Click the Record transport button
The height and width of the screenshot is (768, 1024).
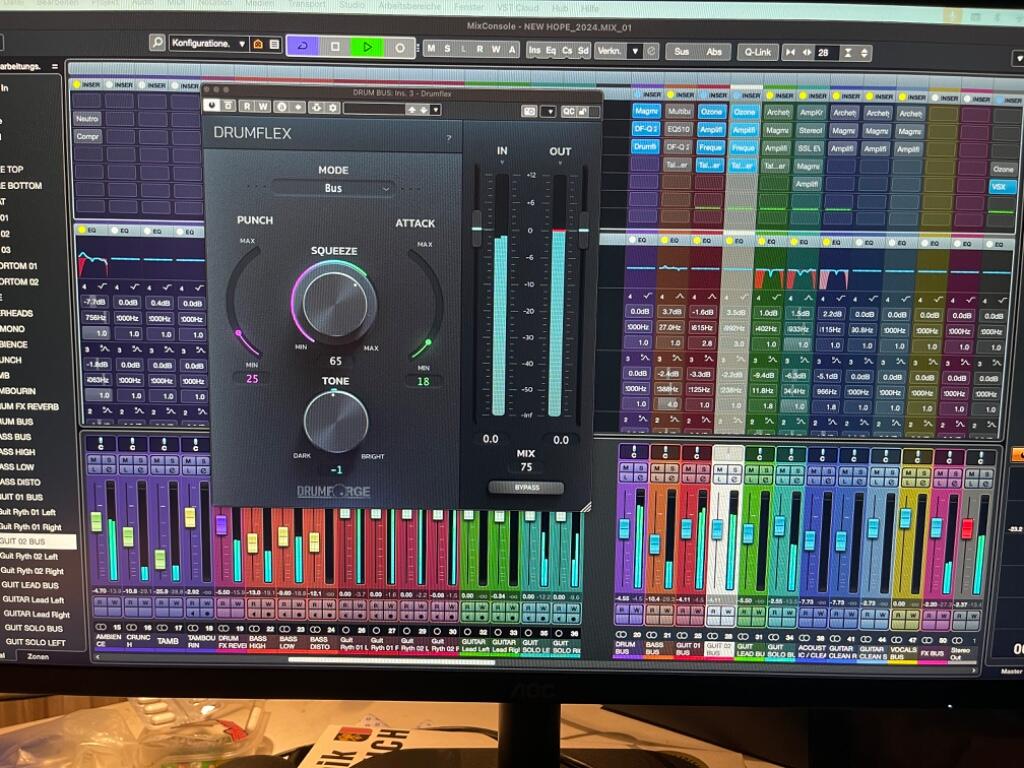[400, 48]
